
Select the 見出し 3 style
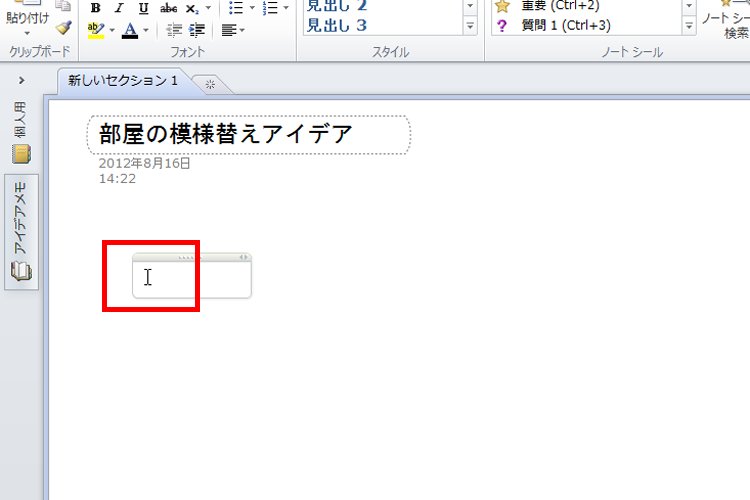(x=336, y=25)
